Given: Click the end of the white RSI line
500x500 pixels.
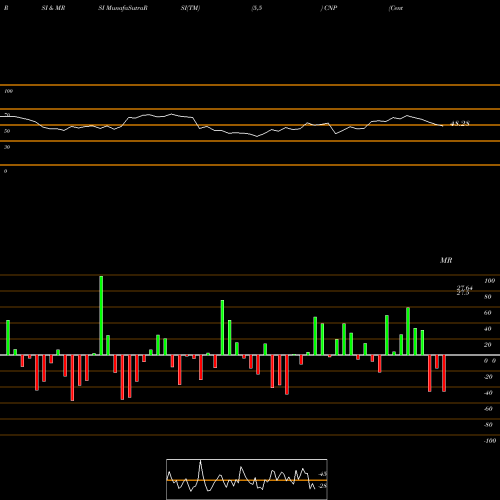Looking at the screenshot, I should pyautogui.click(x=443, y=126).
